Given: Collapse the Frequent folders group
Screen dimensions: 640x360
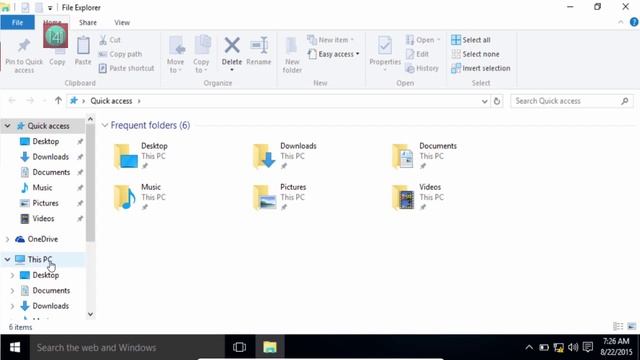Looking at the screenshot, I should coord(105,125).
